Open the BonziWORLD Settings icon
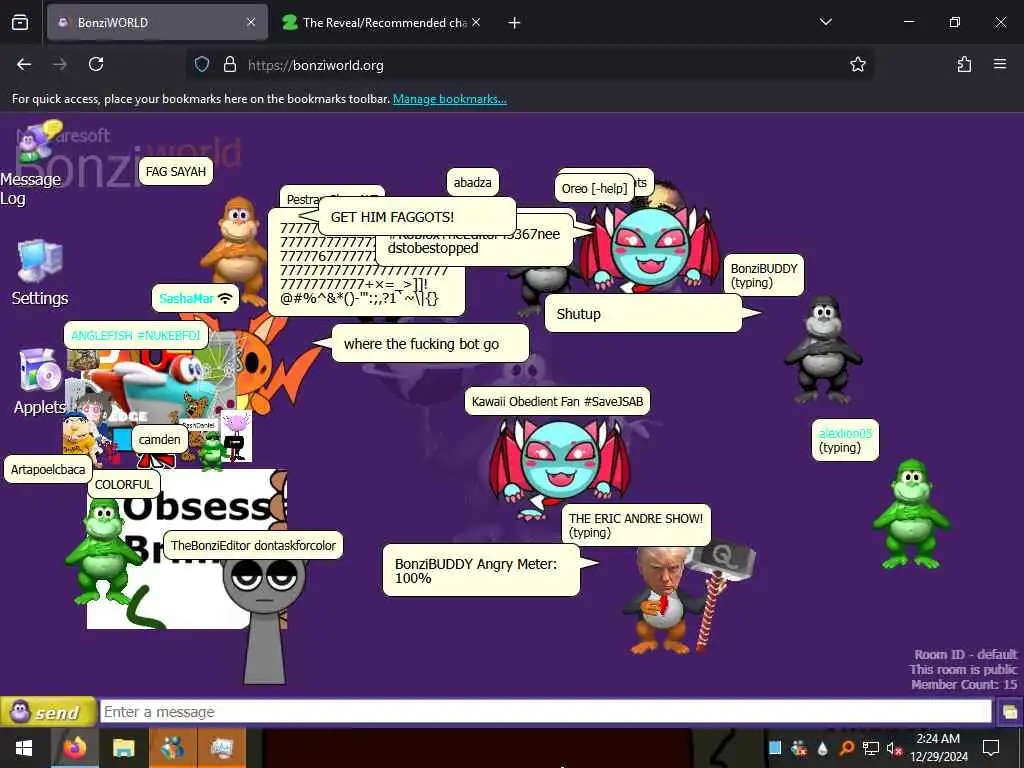 40,273
